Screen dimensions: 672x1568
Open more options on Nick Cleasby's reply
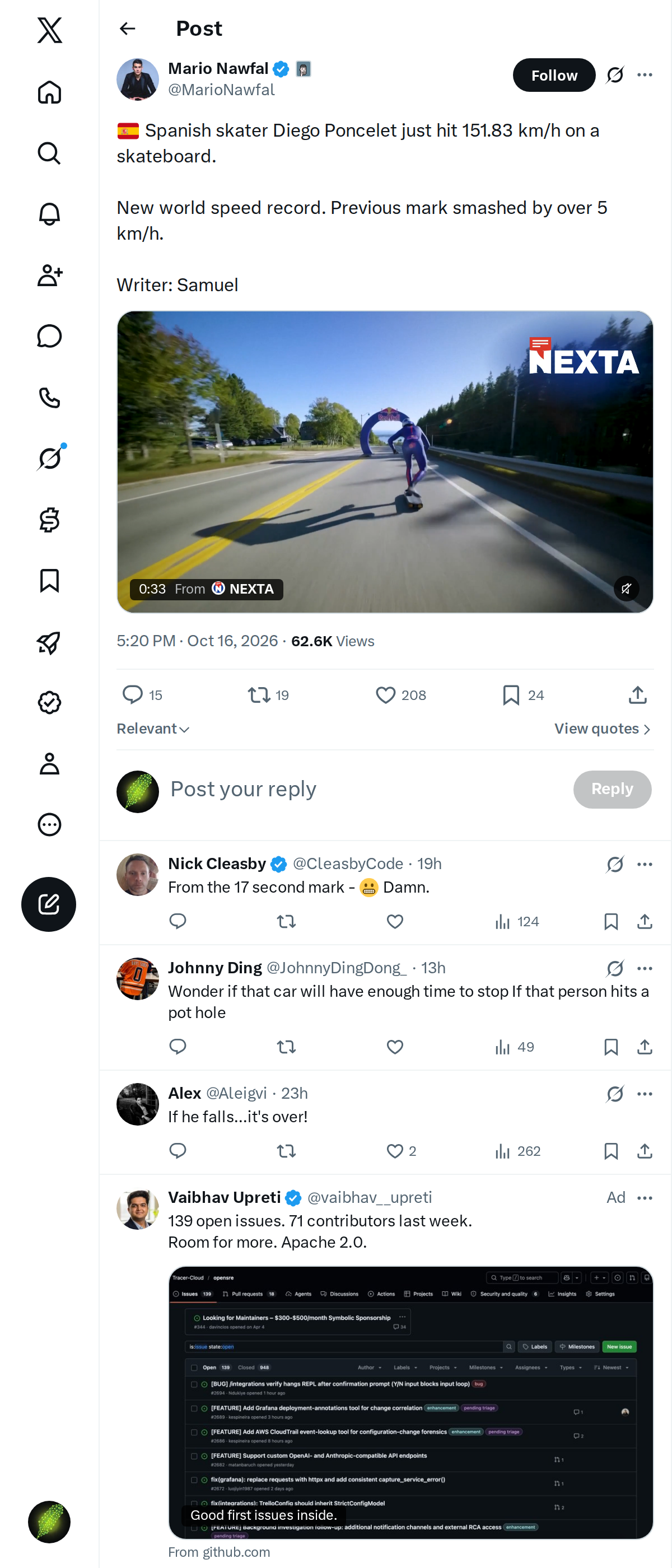point(645,864)
